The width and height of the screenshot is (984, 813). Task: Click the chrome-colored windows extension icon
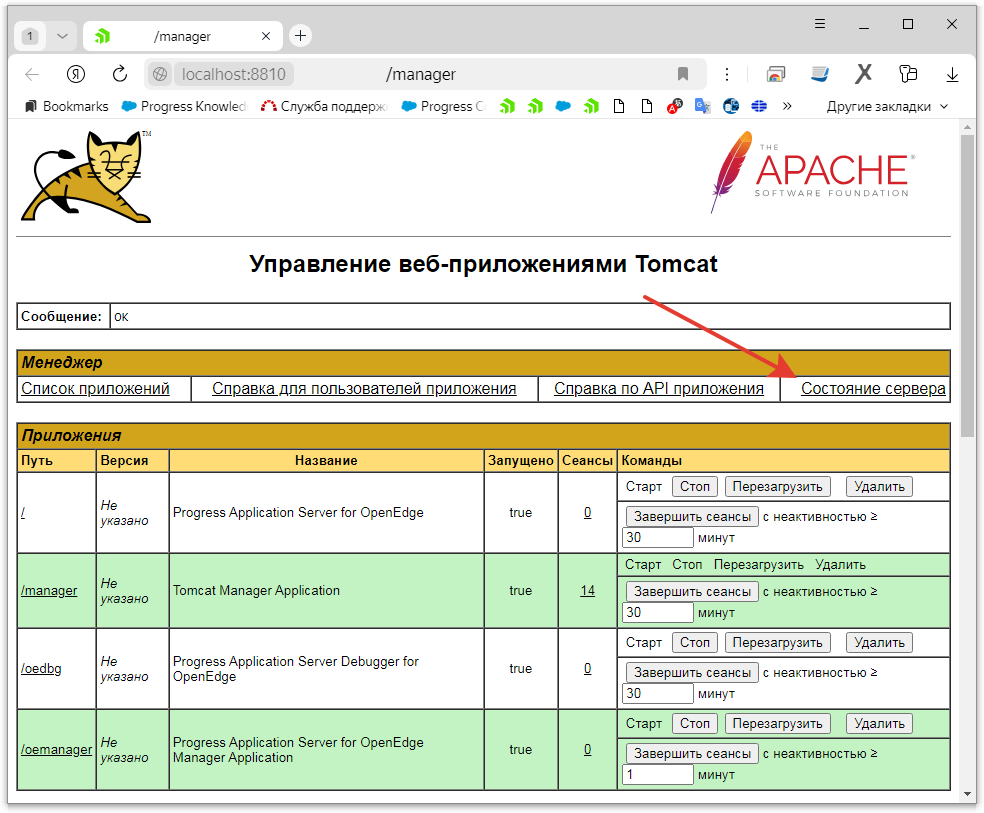click(776, 75)
